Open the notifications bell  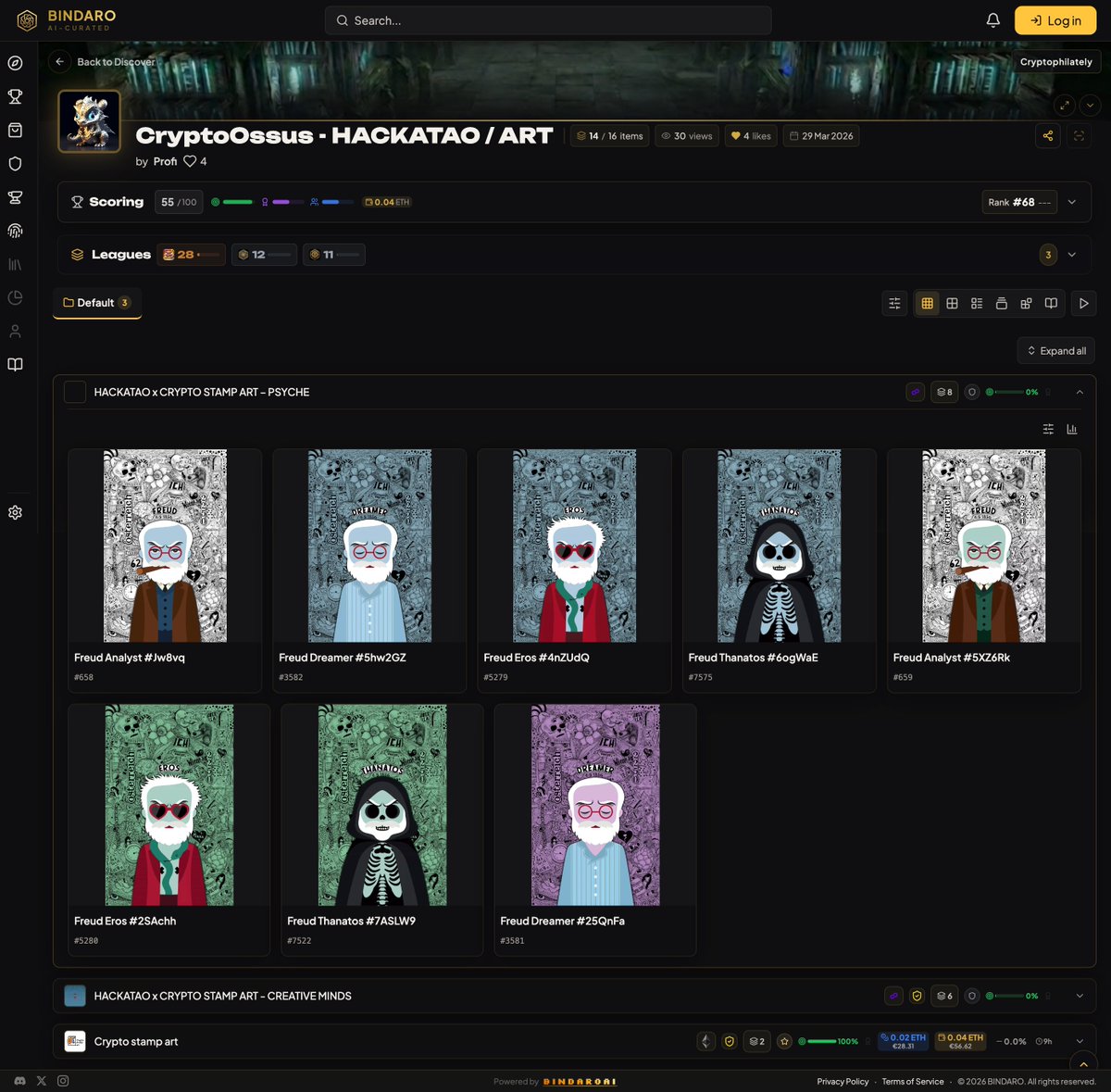993,20
